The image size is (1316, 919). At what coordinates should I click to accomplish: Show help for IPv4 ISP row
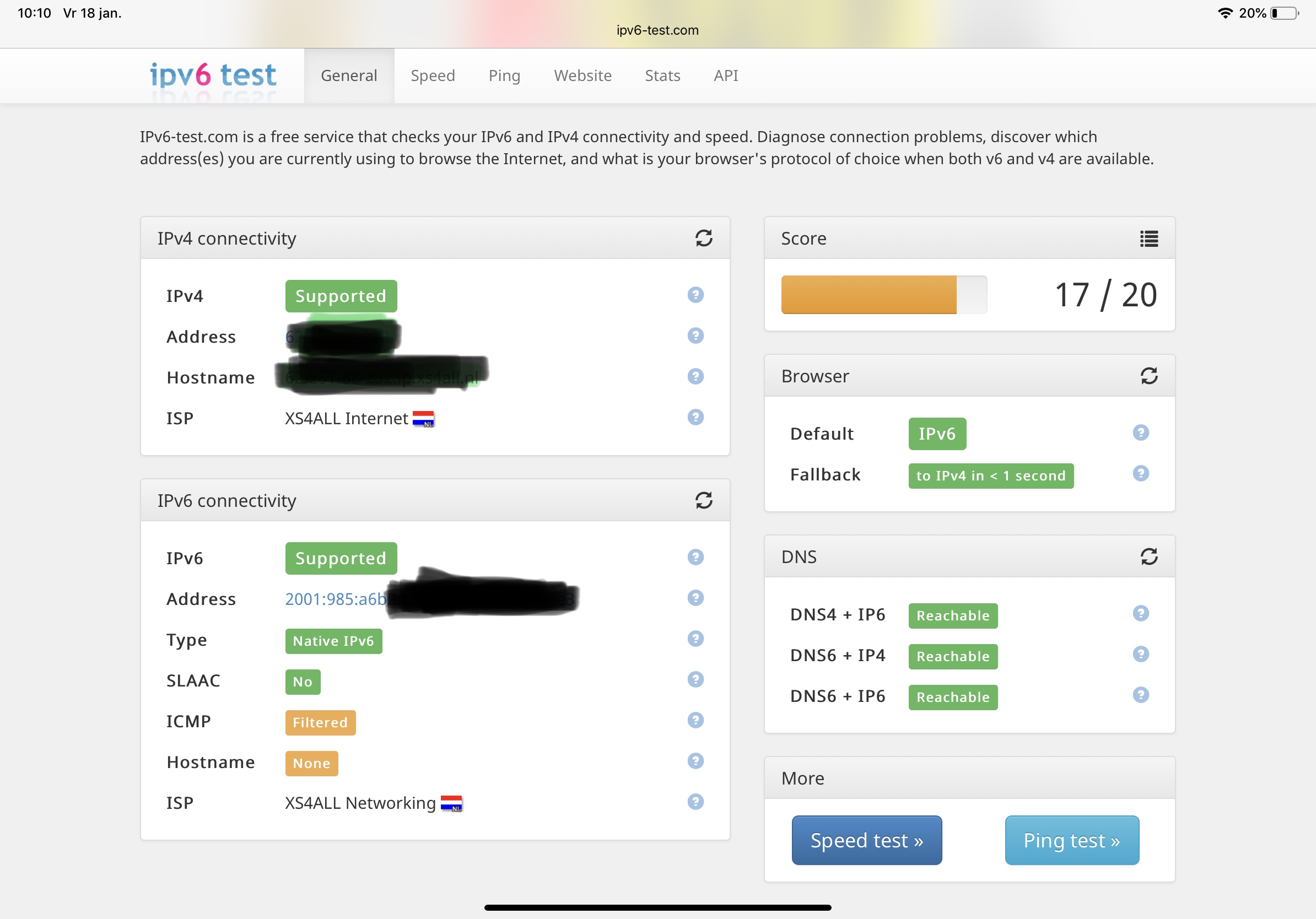695,417
